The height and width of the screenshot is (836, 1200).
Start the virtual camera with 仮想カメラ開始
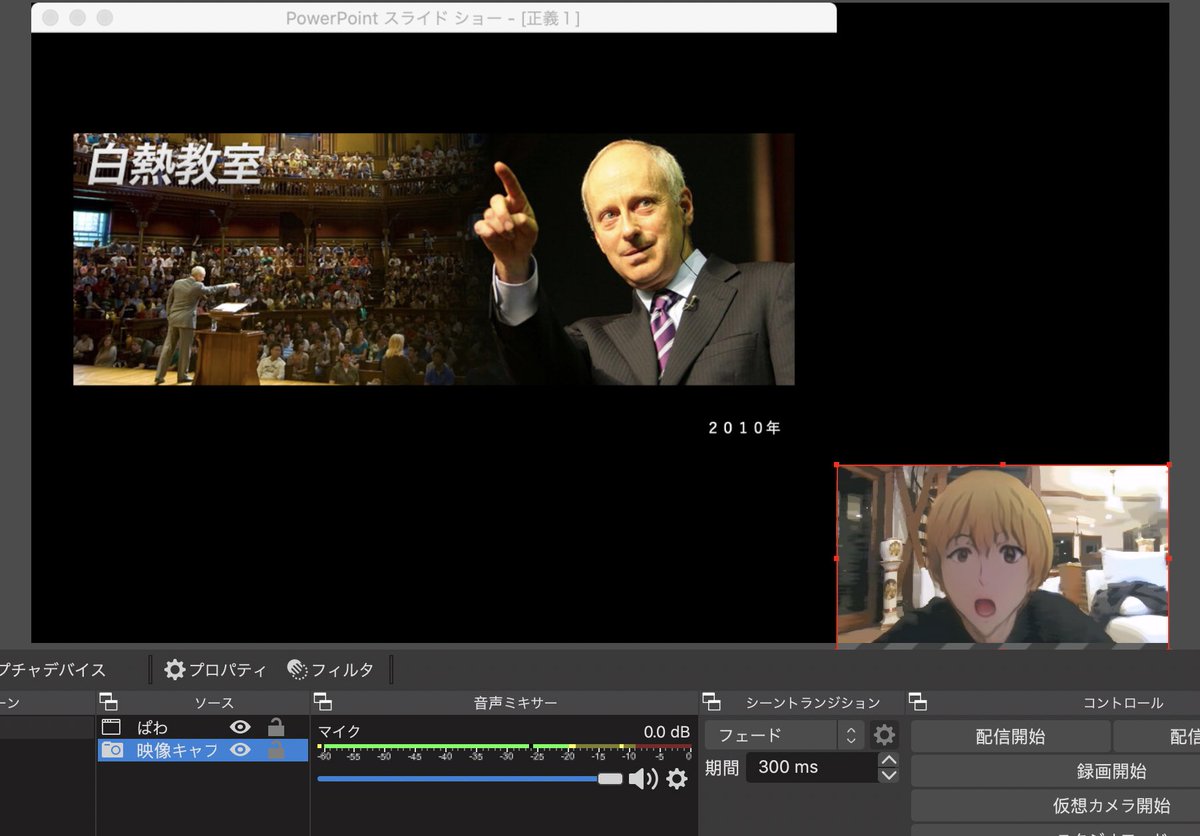pos(1112,805)
